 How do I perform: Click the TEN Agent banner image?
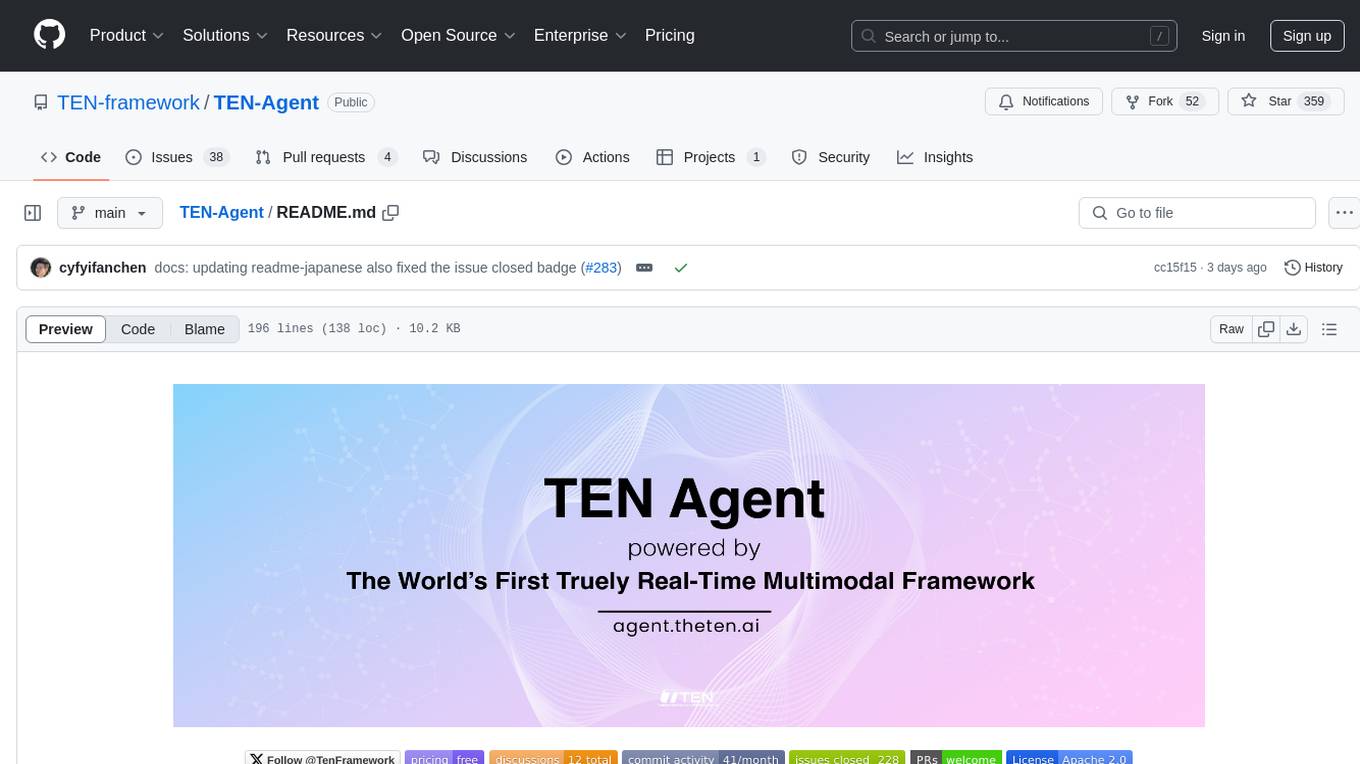(689, 555)
